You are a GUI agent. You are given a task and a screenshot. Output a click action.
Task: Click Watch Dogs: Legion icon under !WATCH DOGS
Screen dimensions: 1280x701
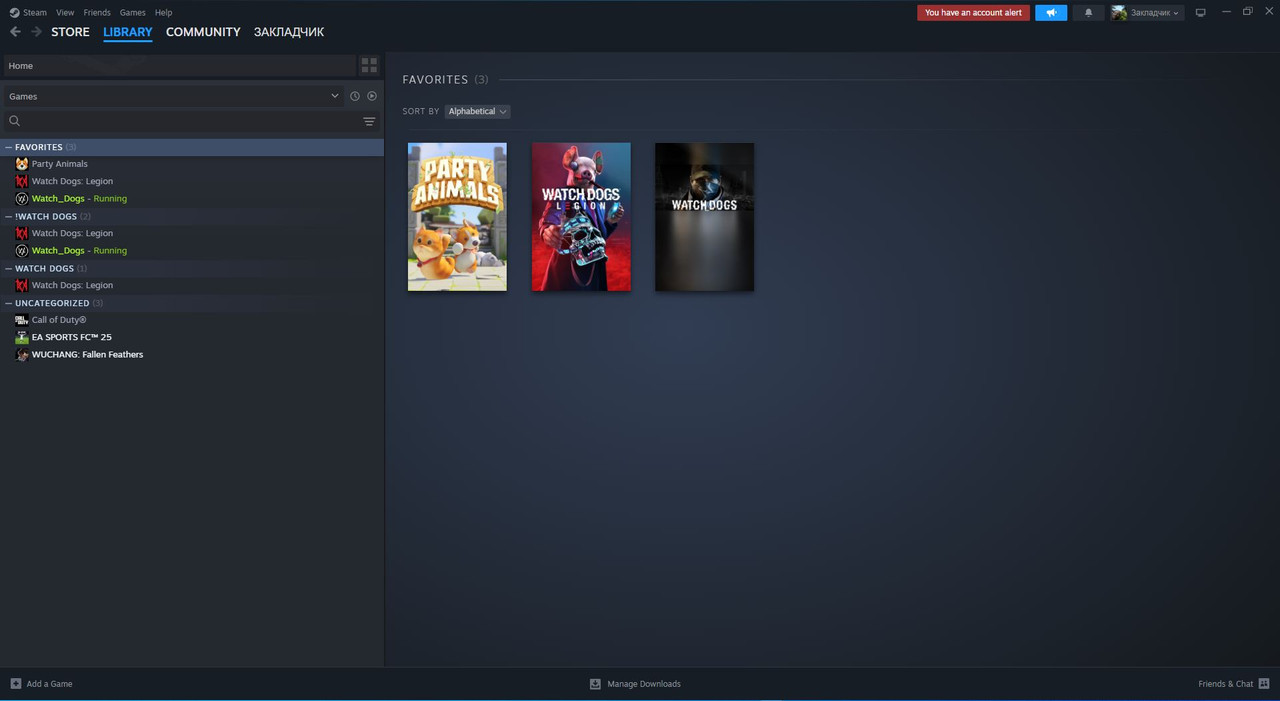click(x=22, y=233)
